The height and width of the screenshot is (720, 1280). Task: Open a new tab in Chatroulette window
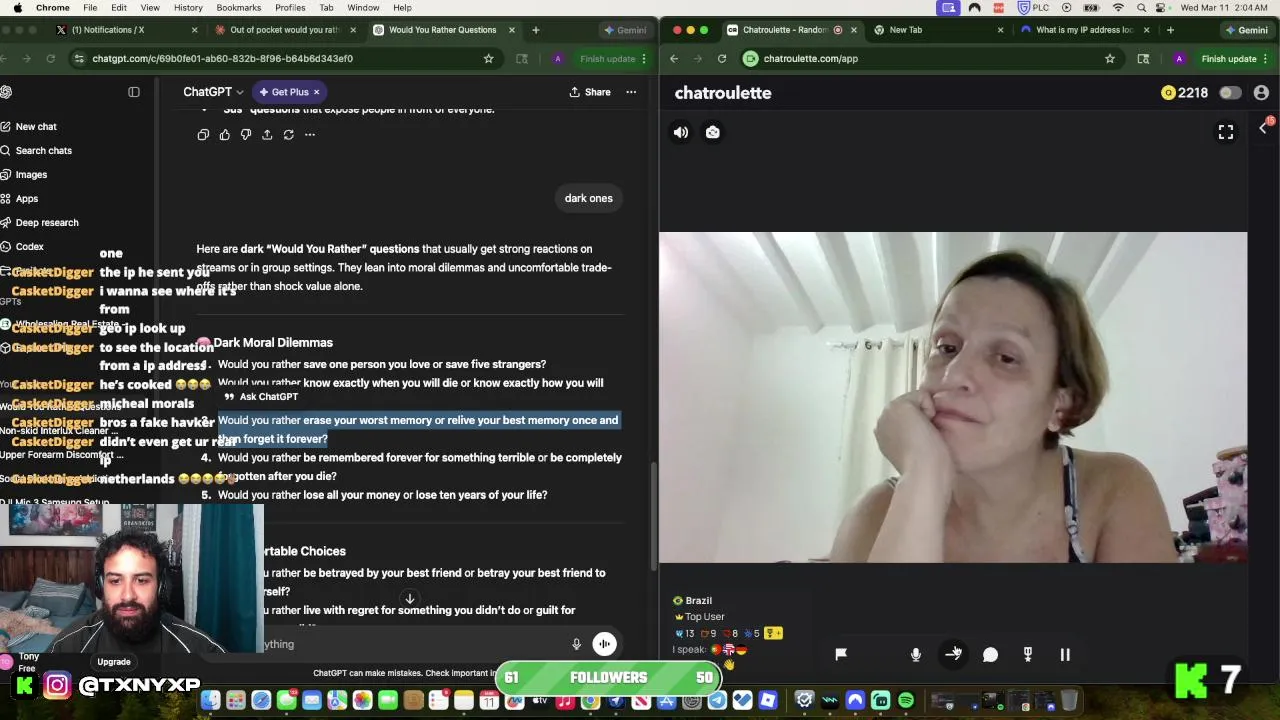(1170, 30)
